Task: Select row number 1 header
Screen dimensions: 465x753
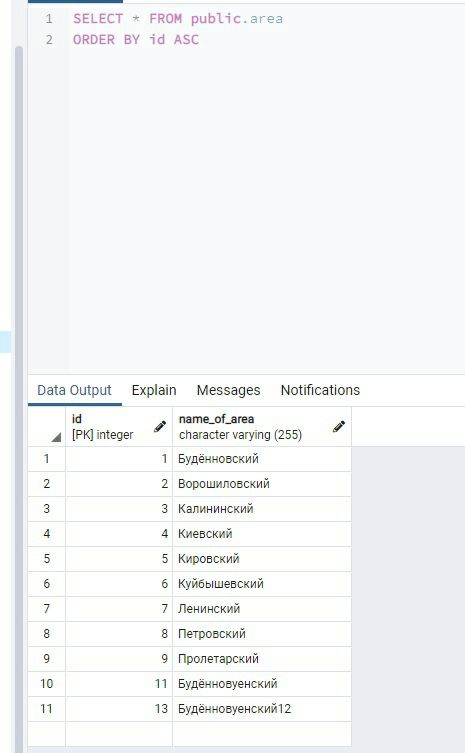Action: [x=47, y=459]
